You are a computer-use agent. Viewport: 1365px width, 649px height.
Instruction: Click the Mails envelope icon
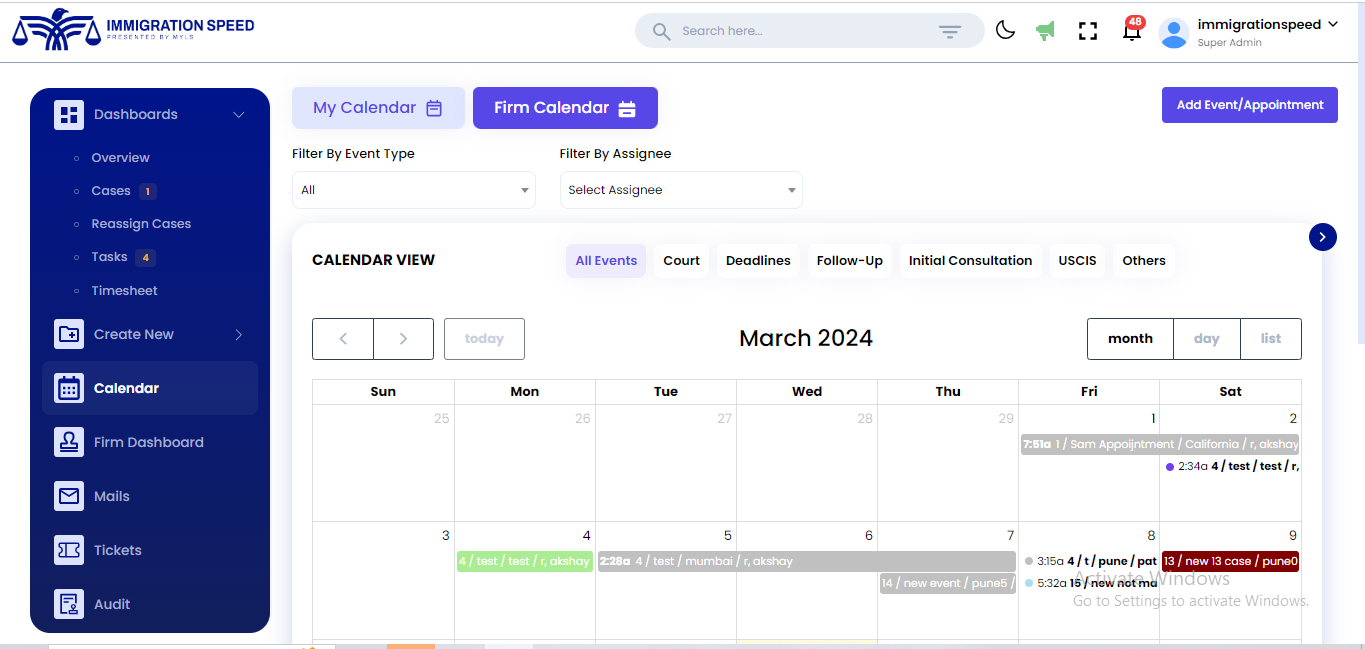69,496
